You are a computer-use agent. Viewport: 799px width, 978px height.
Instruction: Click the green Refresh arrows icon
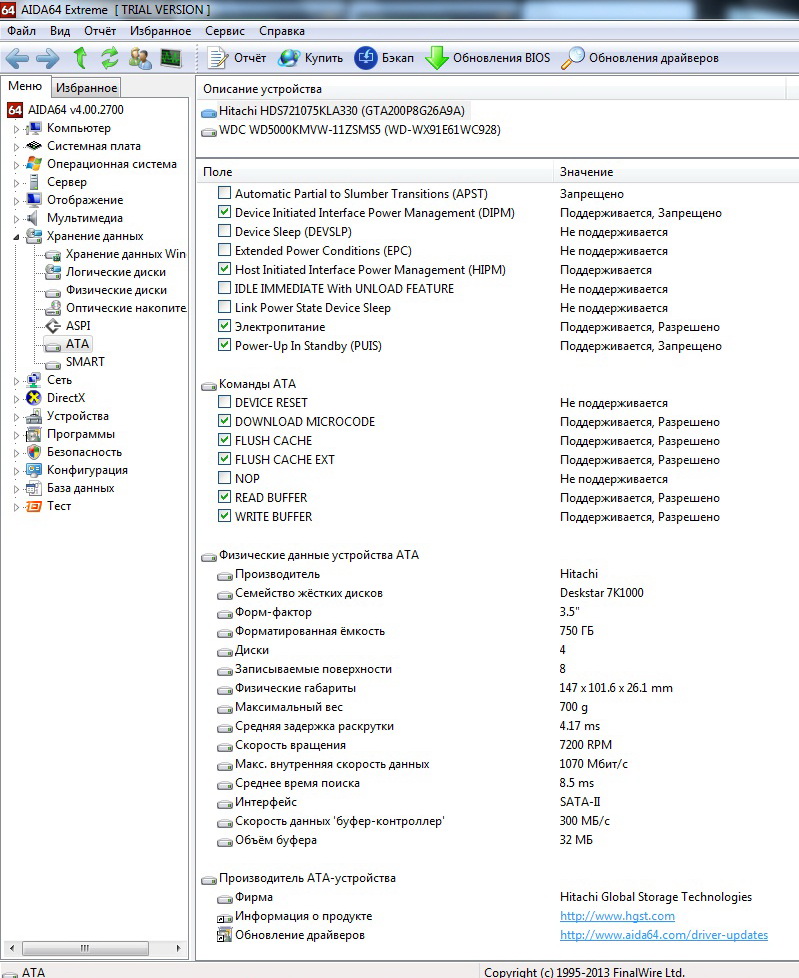[110, 58]
